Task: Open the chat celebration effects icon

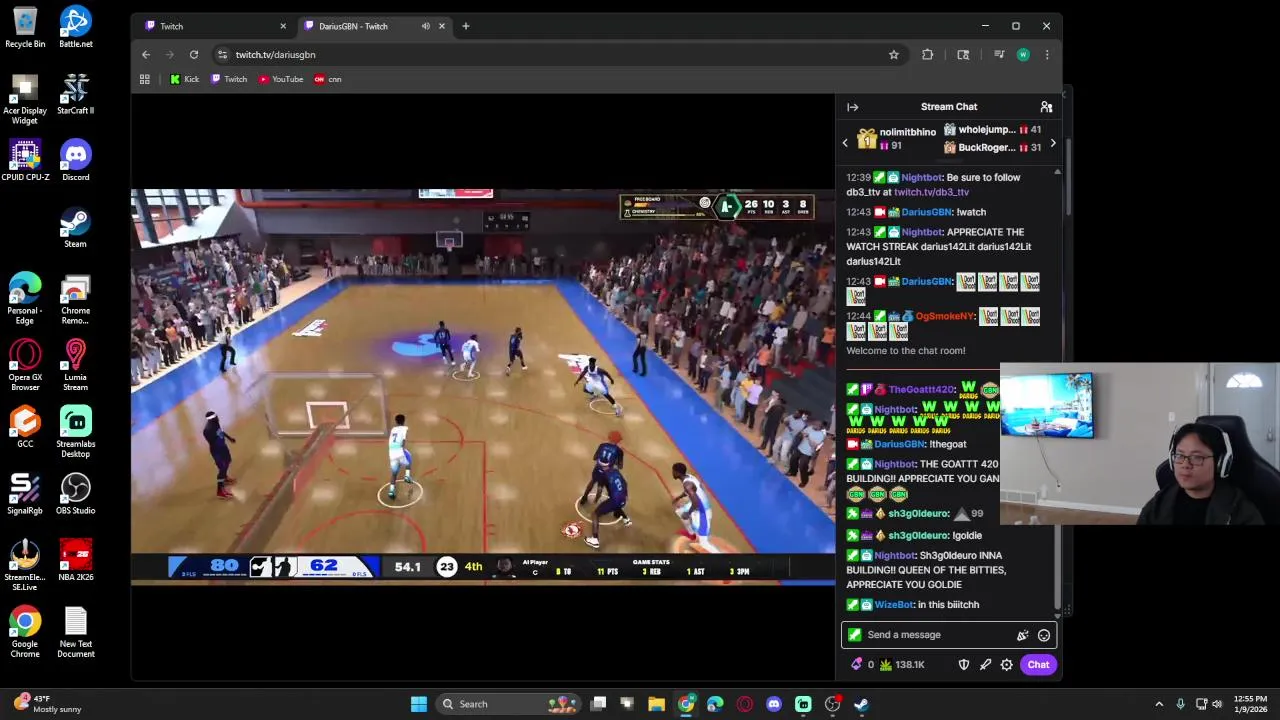Action: (1022, 635)
